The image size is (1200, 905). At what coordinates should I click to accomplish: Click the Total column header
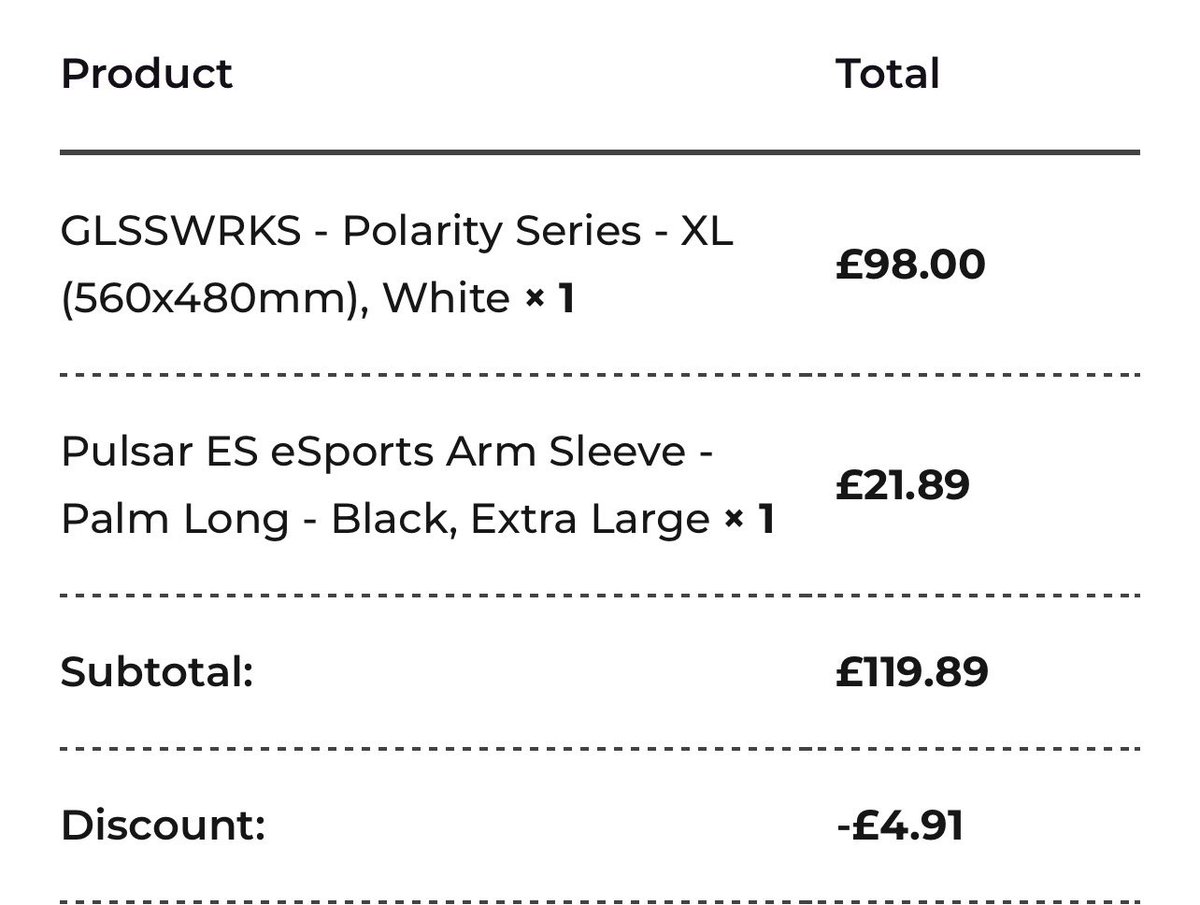tap(888, 74)
